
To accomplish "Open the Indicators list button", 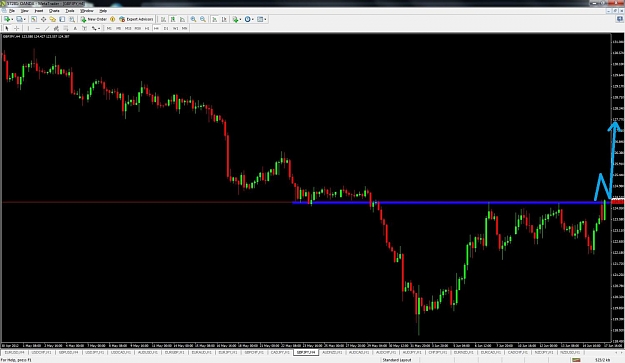I will (235, 19).
